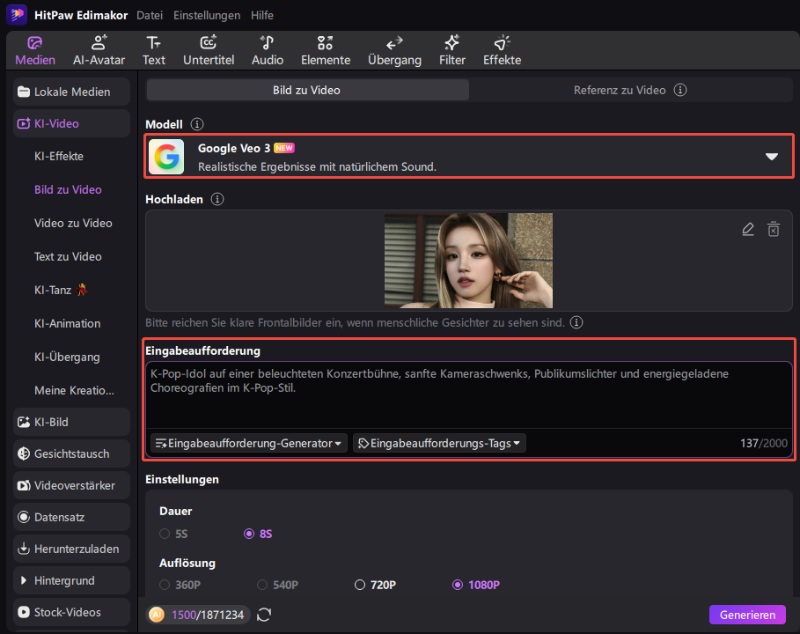
Task: Open the Medien toolbar tab
Action: tap(35, 51)
